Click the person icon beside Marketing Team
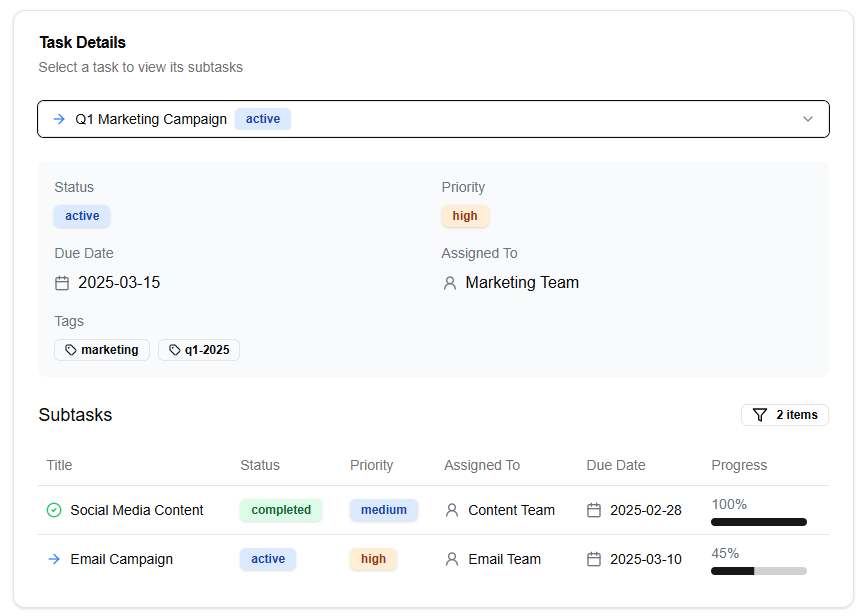 pos(449,282)
